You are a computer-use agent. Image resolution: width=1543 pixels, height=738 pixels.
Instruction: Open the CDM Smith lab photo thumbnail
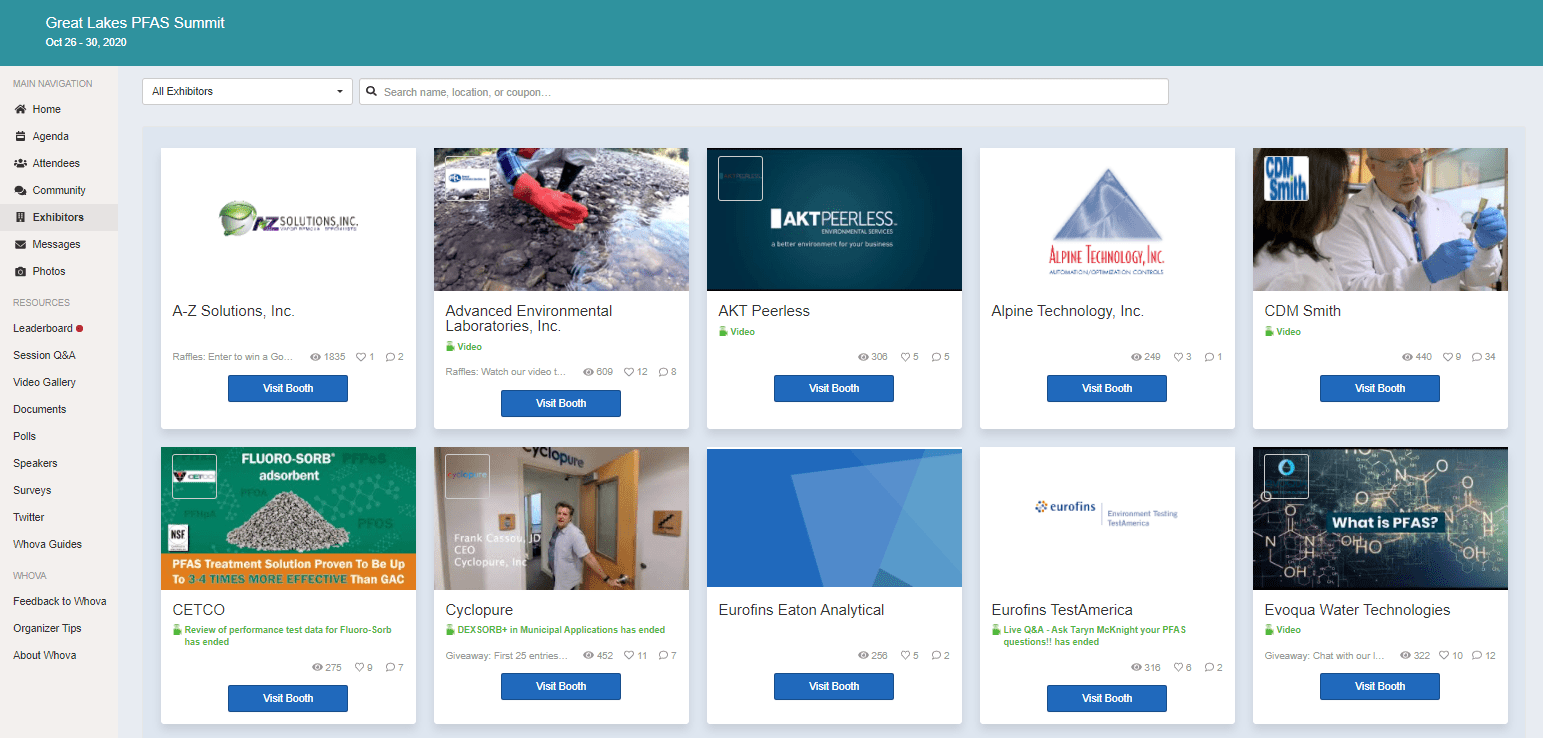(x=1380, y=220)
